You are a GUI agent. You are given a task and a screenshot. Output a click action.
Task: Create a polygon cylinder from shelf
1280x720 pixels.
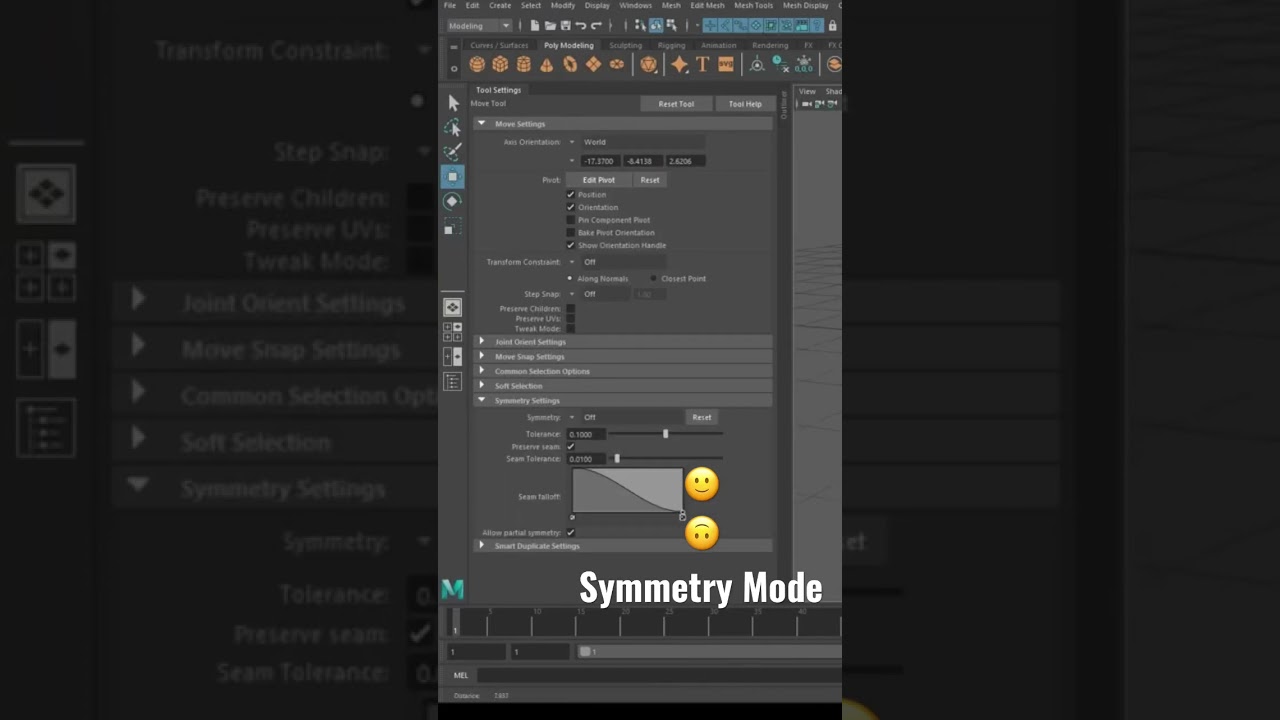click(x=524, y=64)
